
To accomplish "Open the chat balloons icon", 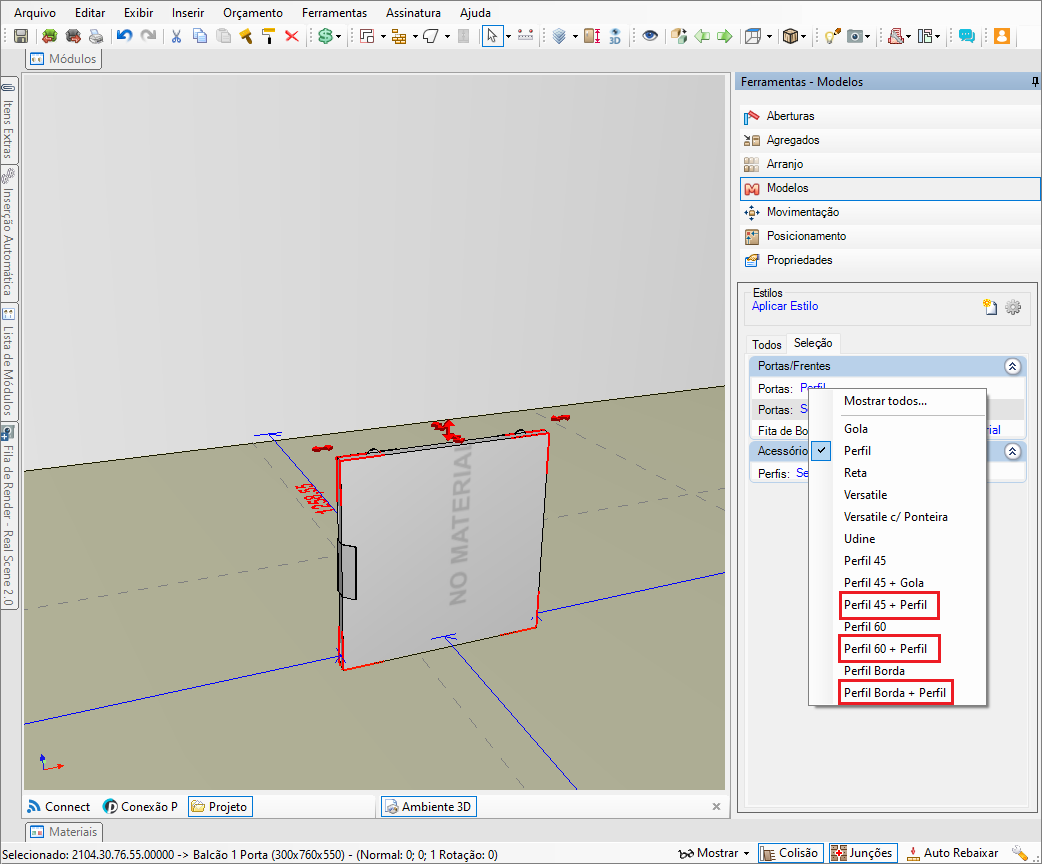I will (x=966, y=36).
